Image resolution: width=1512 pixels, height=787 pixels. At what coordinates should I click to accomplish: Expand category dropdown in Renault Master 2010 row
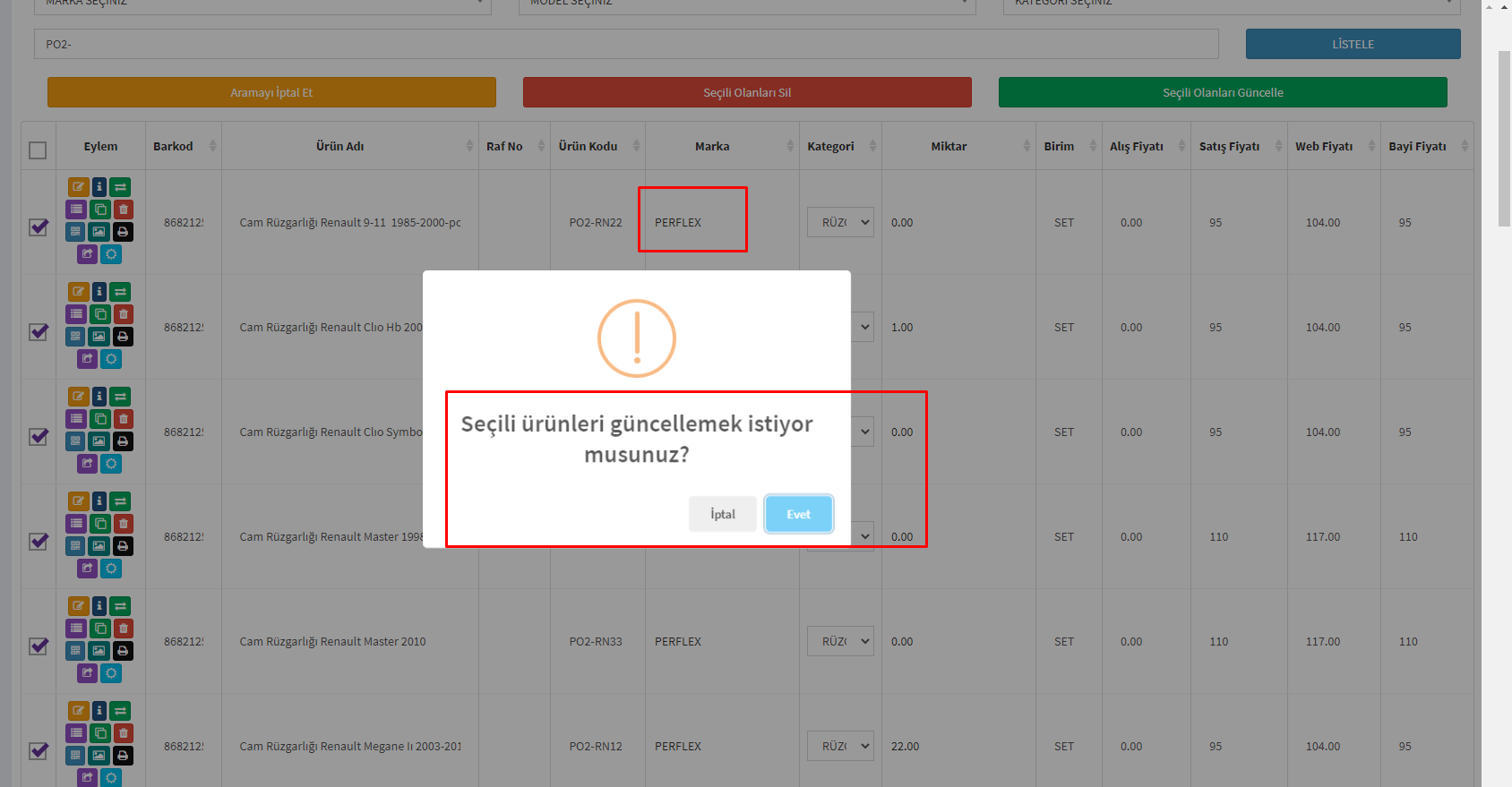point(839,641)
